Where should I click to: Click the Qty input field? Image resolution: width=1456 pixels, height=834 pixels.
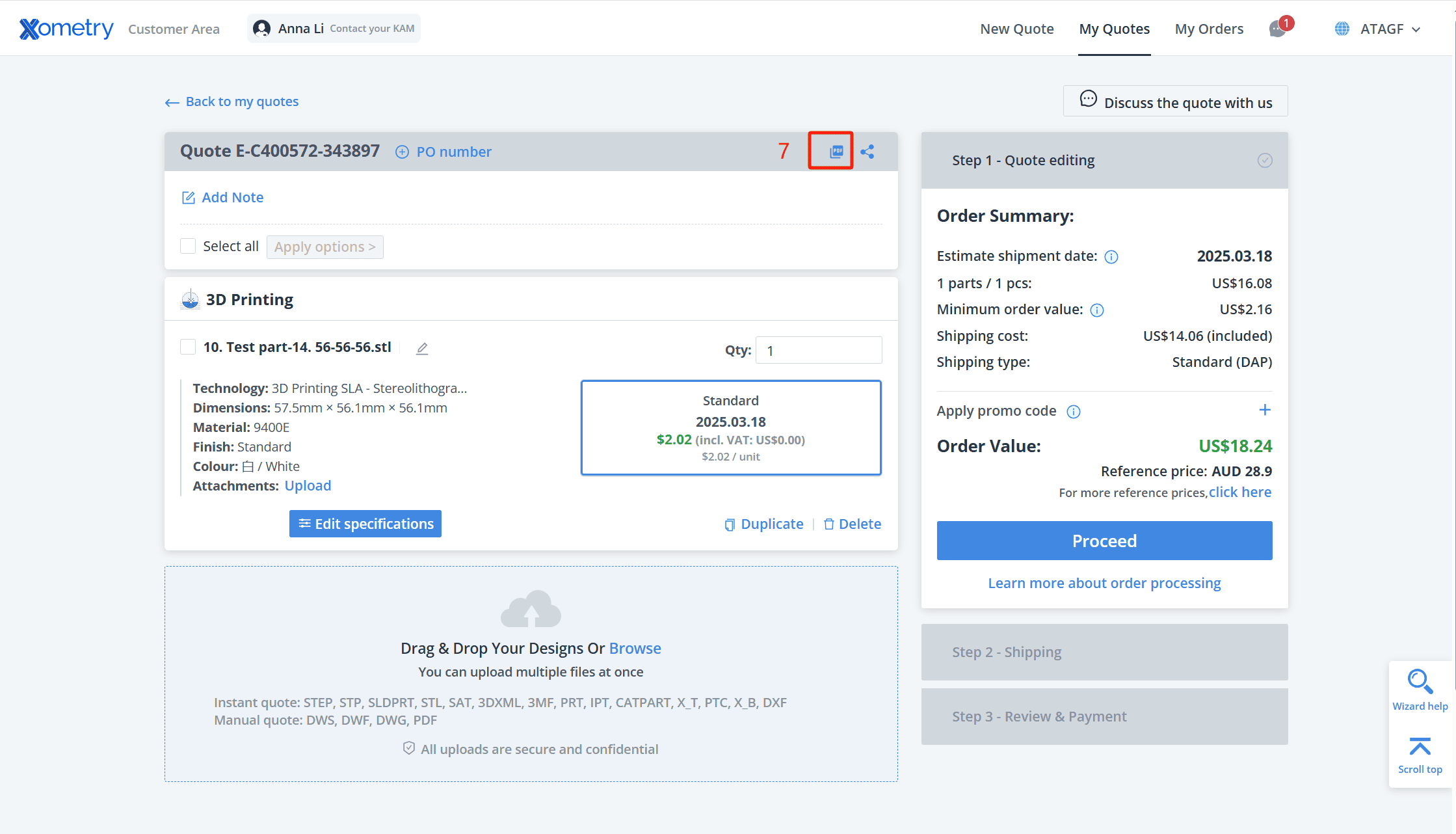[x=819, y=351]
